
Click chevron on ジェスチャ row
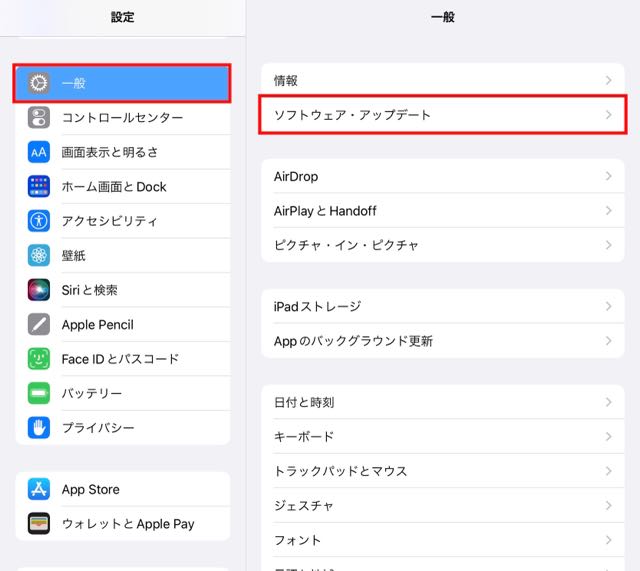click(609, 505)
